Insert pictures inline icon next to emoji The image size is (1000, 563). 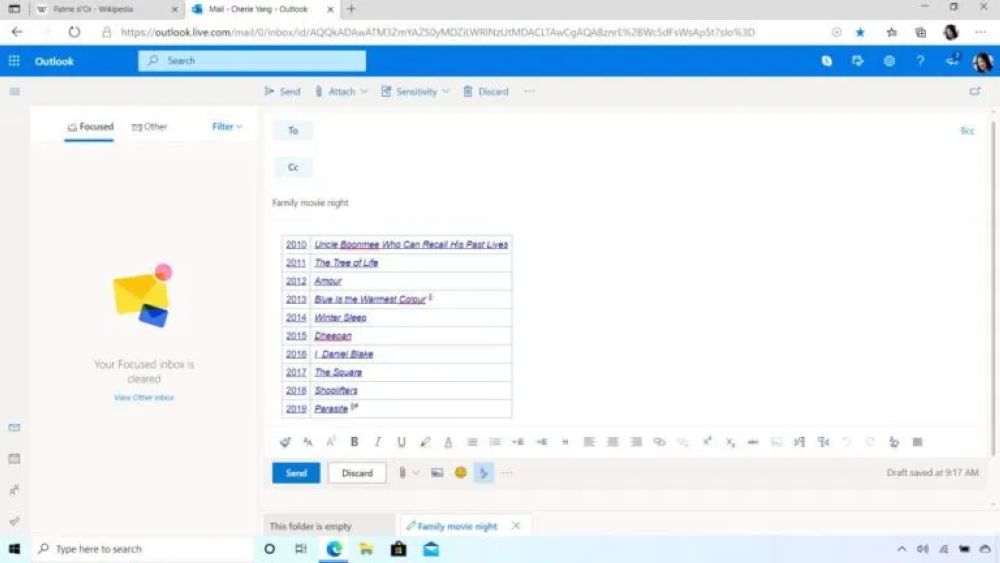point(437,473)
